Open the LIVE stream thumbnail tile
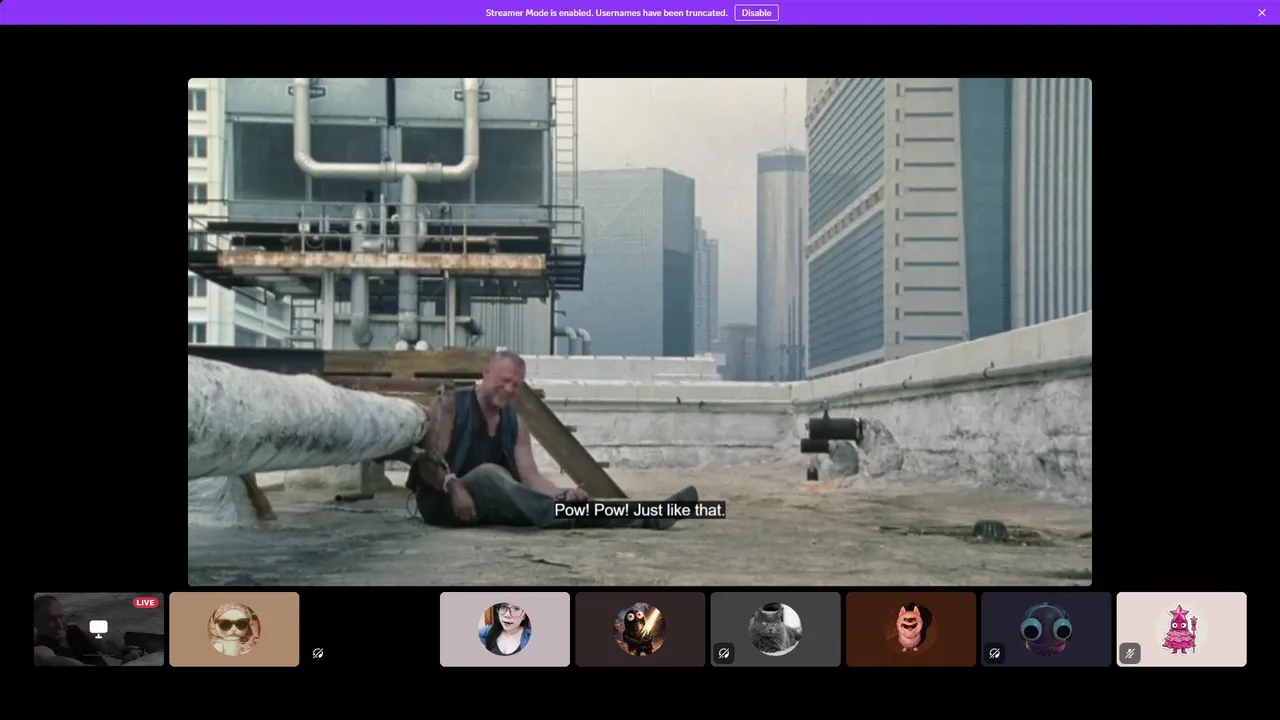The image size is (1280, 720). click(99, 629)
